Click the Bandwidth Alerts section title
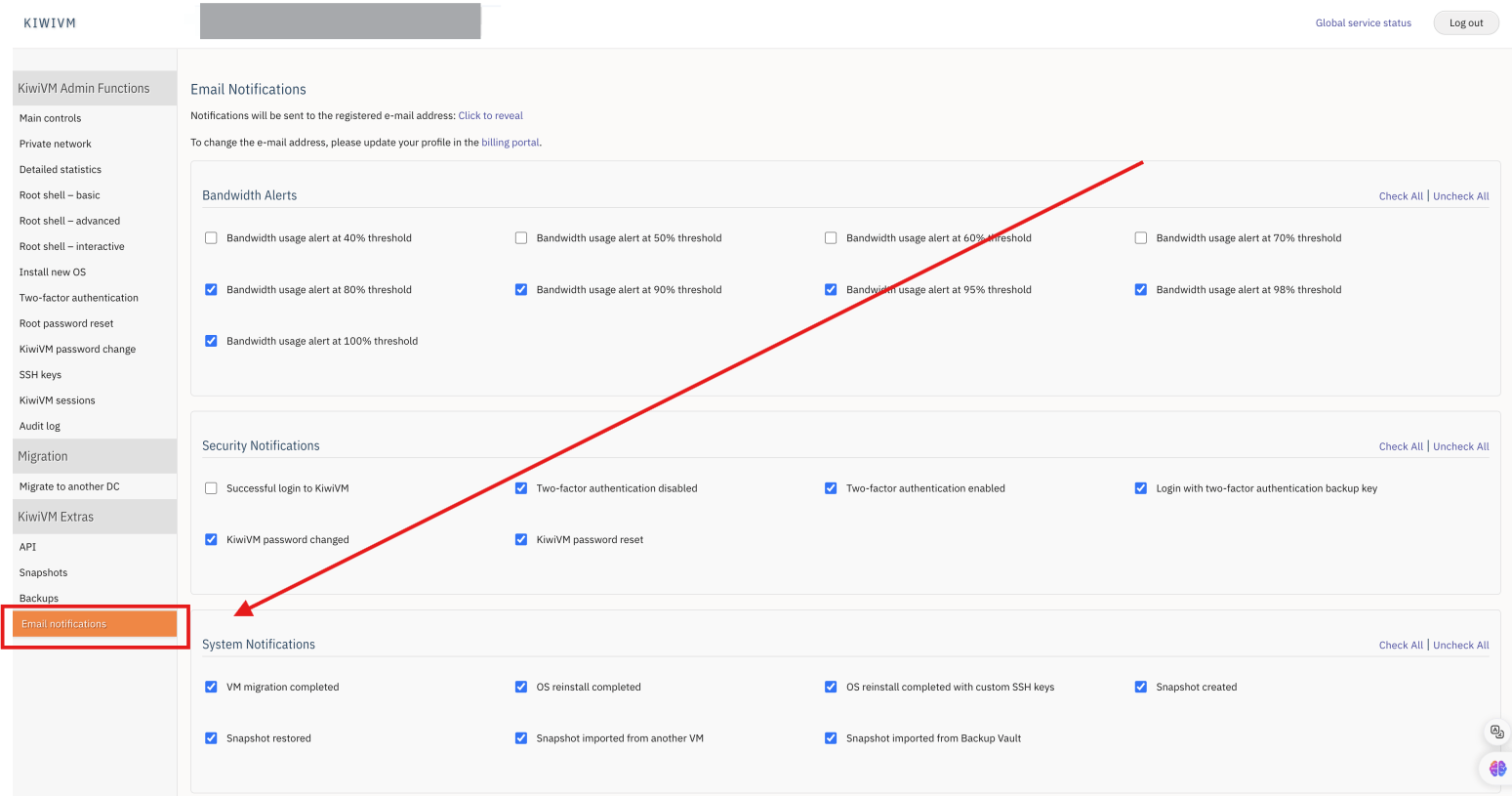This screenshot has width=1512, height=796. [x=250, y=195]
